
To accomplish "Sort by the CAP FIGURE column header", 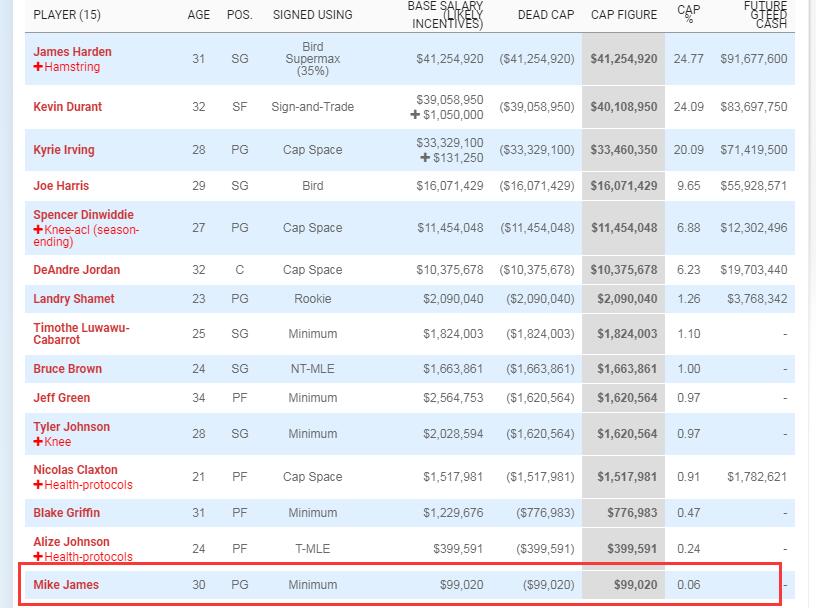I will click(x=624, y=15).
